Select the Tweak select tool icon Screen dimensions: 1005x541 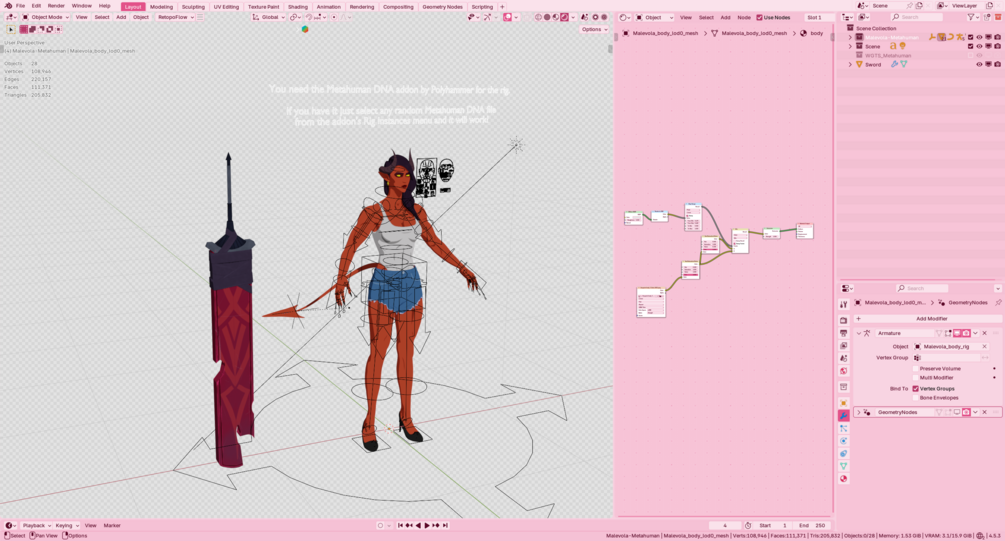[x=11, y=29]
